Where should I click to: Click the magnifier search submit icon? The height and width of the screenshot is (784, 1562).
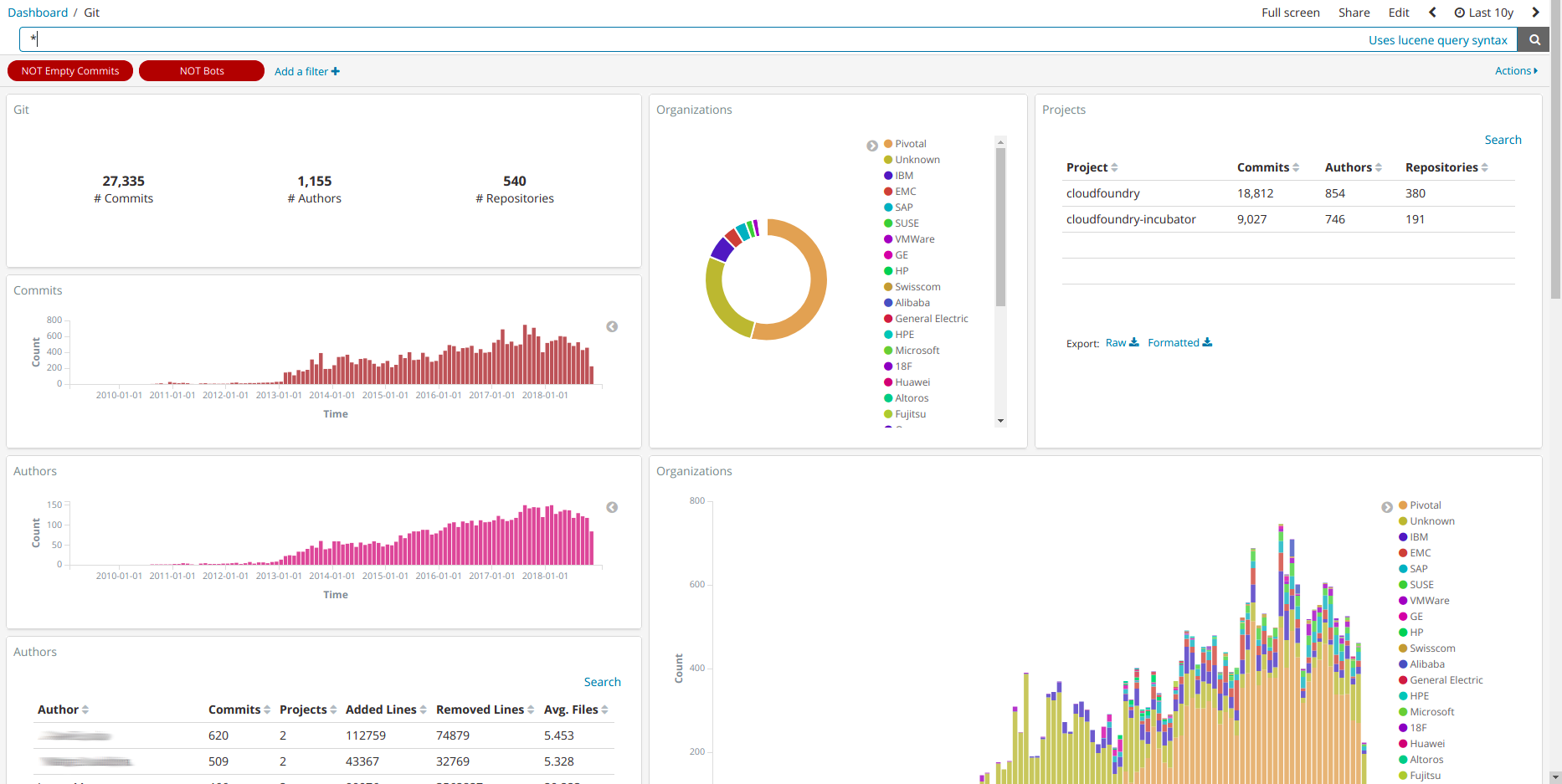[1534, 39]
